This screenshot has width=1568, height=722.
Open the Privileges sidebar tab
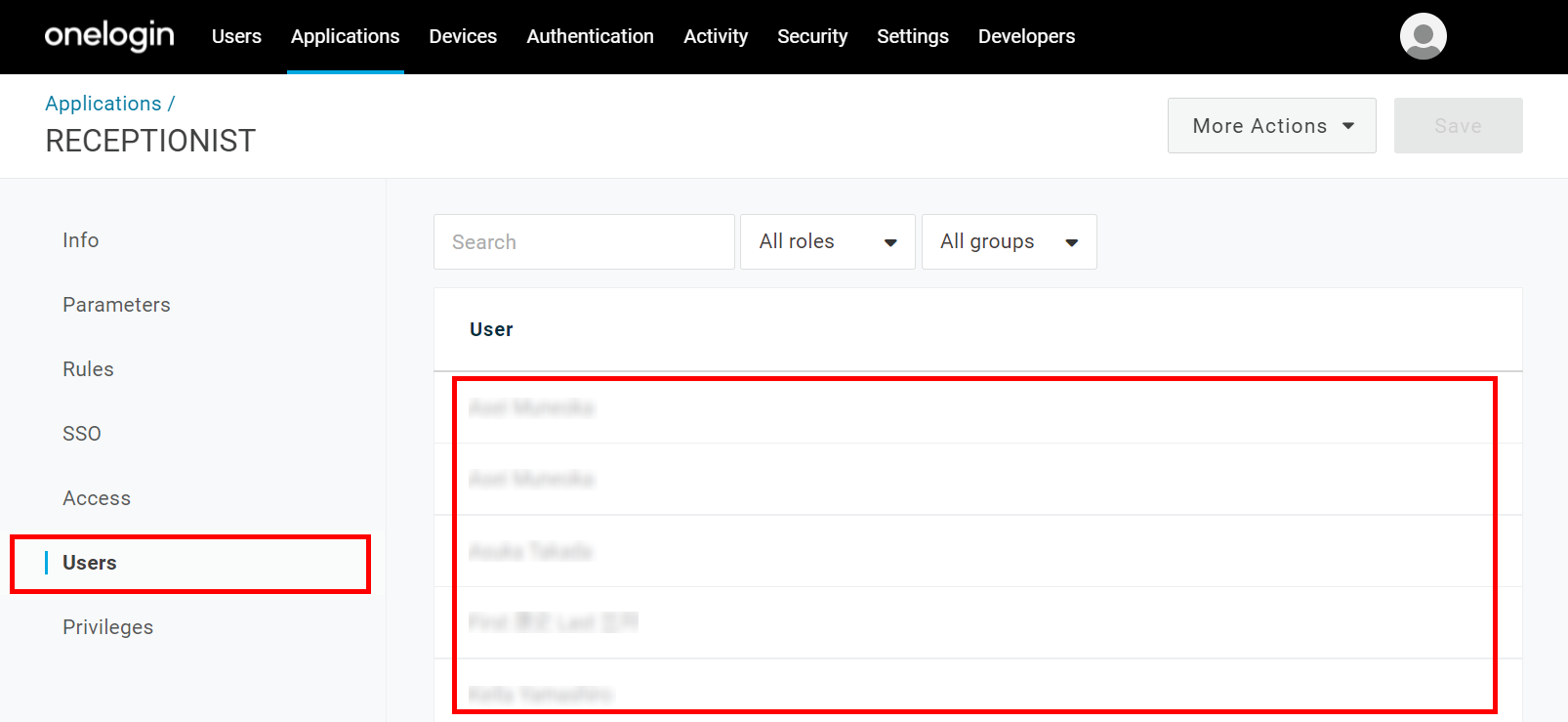108,627
